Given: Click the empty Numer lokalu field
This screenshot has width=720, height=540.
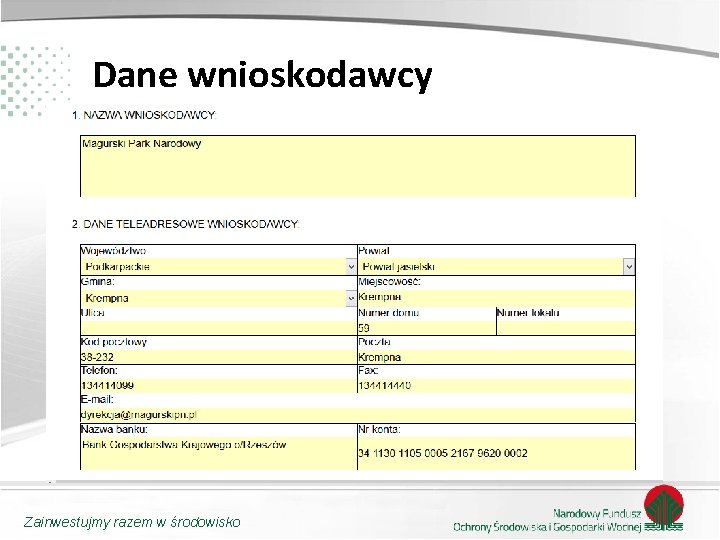Looking at the screenshot, I should (x=566, y=328).
